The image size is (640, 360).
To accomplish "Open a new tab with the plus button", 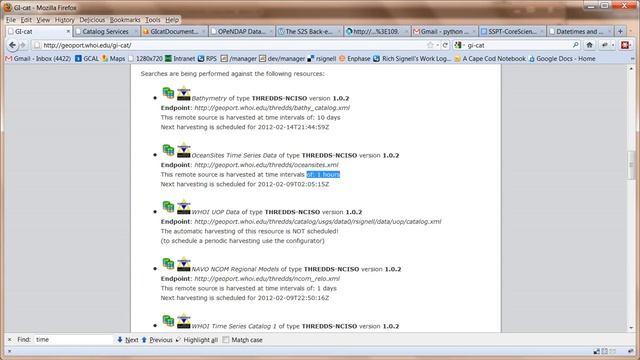I will pos(620,31).
